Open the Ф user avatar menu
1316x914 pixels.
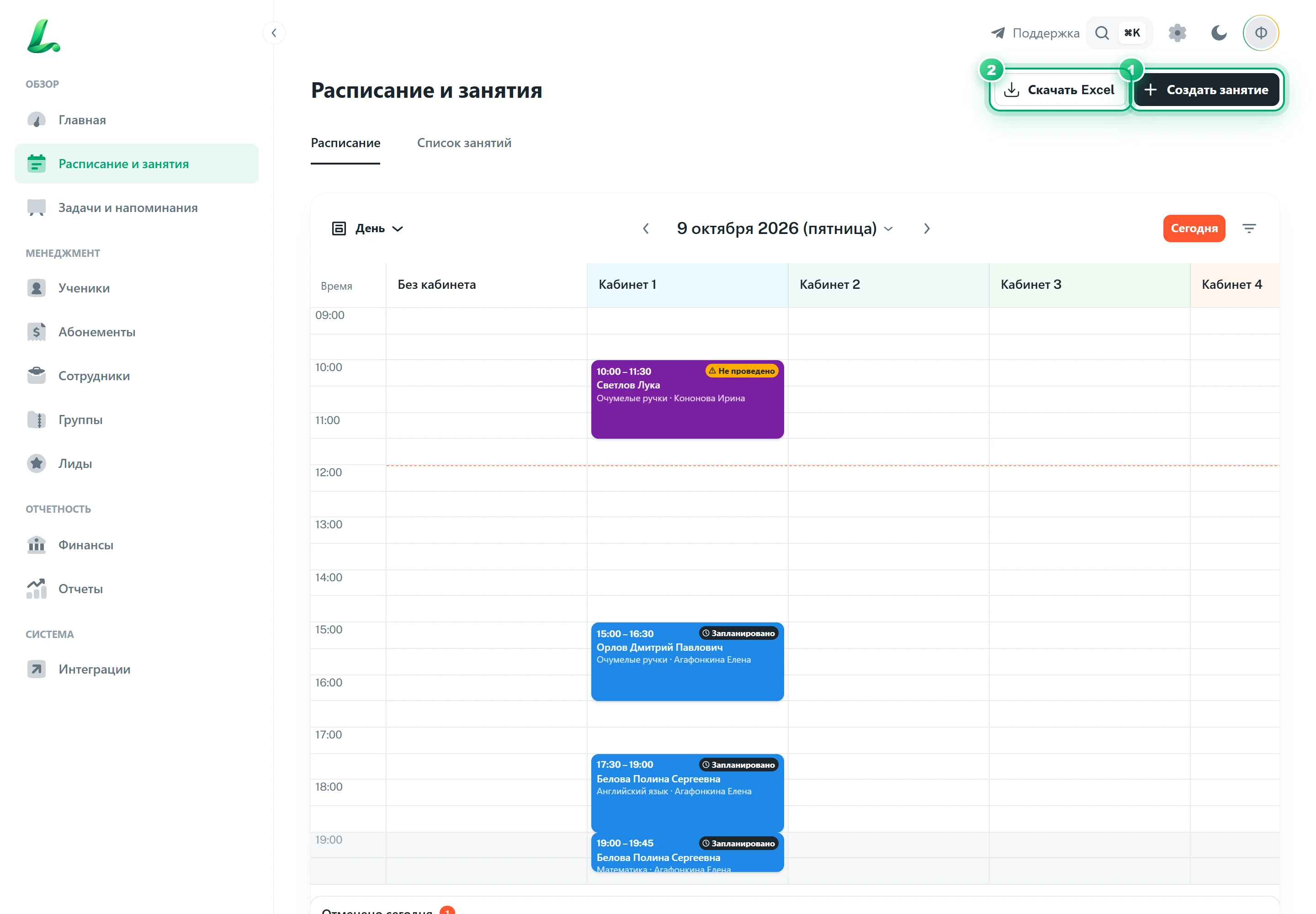(1260, 32)
